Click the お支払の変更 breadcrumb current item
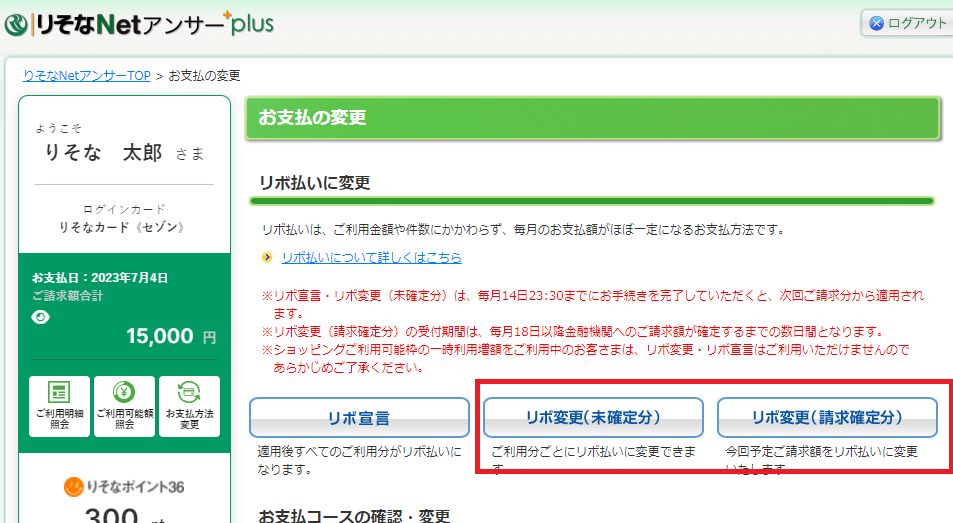Screen dimensions: 953x523 (x=204, y=76)
